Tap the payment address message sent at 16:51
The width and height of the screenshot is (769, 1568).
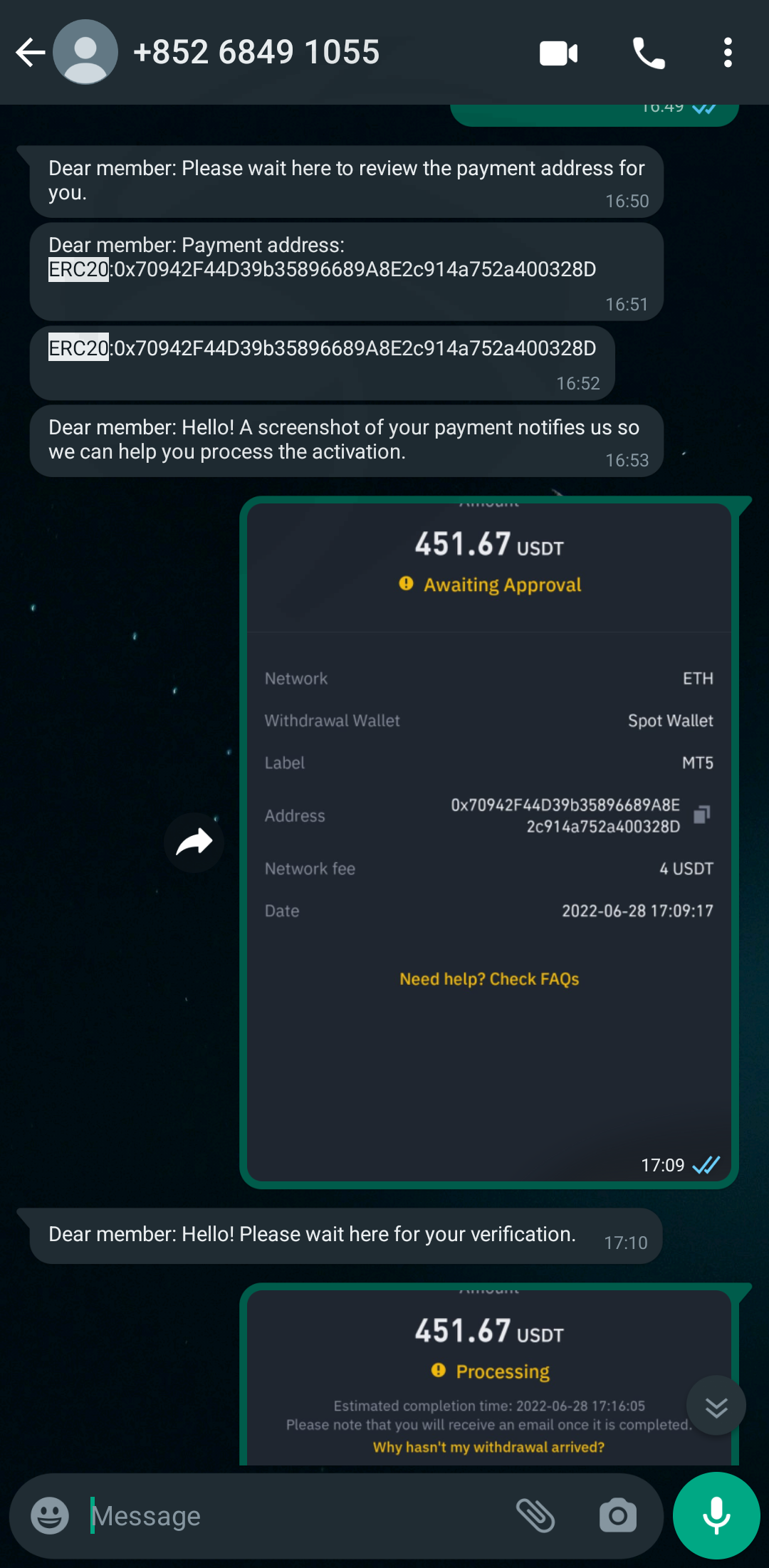[347, 272]
